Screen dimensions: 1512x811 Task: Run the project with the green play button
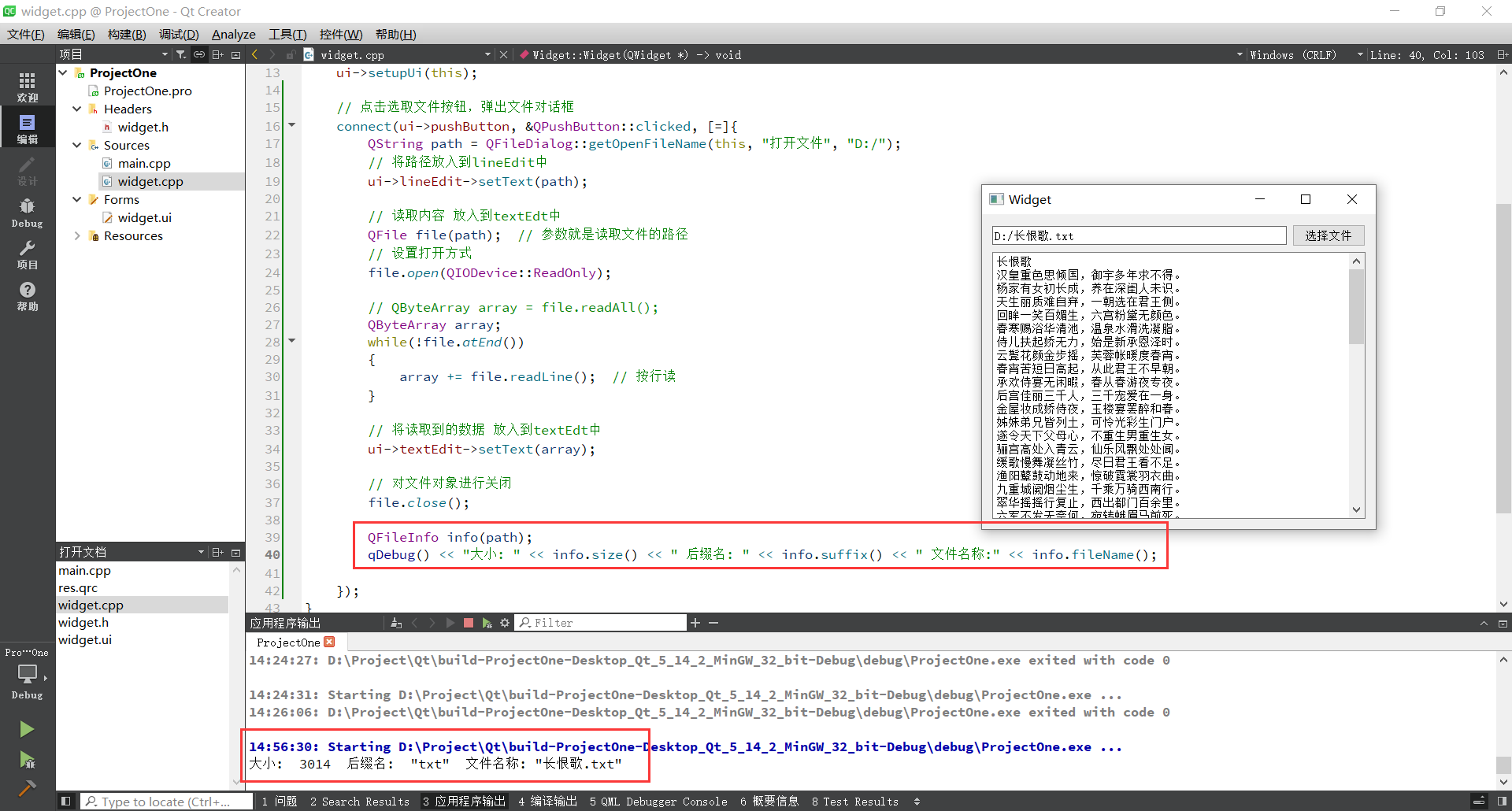[27, 729]
